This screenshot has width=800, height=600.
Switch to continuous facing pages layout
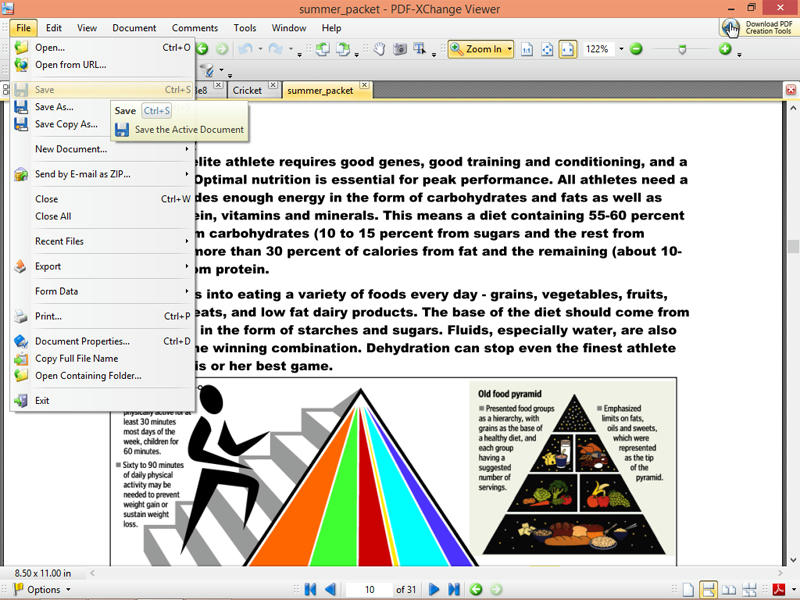tap(749, 589)
